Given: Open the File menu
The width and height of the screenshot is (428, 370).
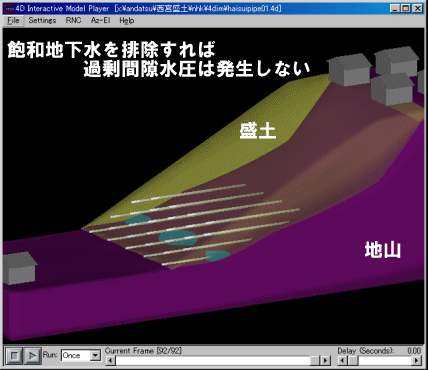Looking at the screenshot, I should click(x=13, y=21).
